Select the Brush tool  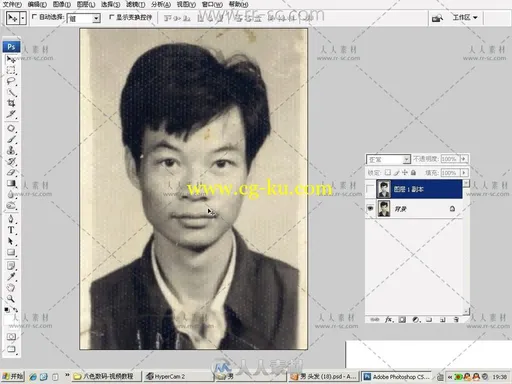point(11,139)
